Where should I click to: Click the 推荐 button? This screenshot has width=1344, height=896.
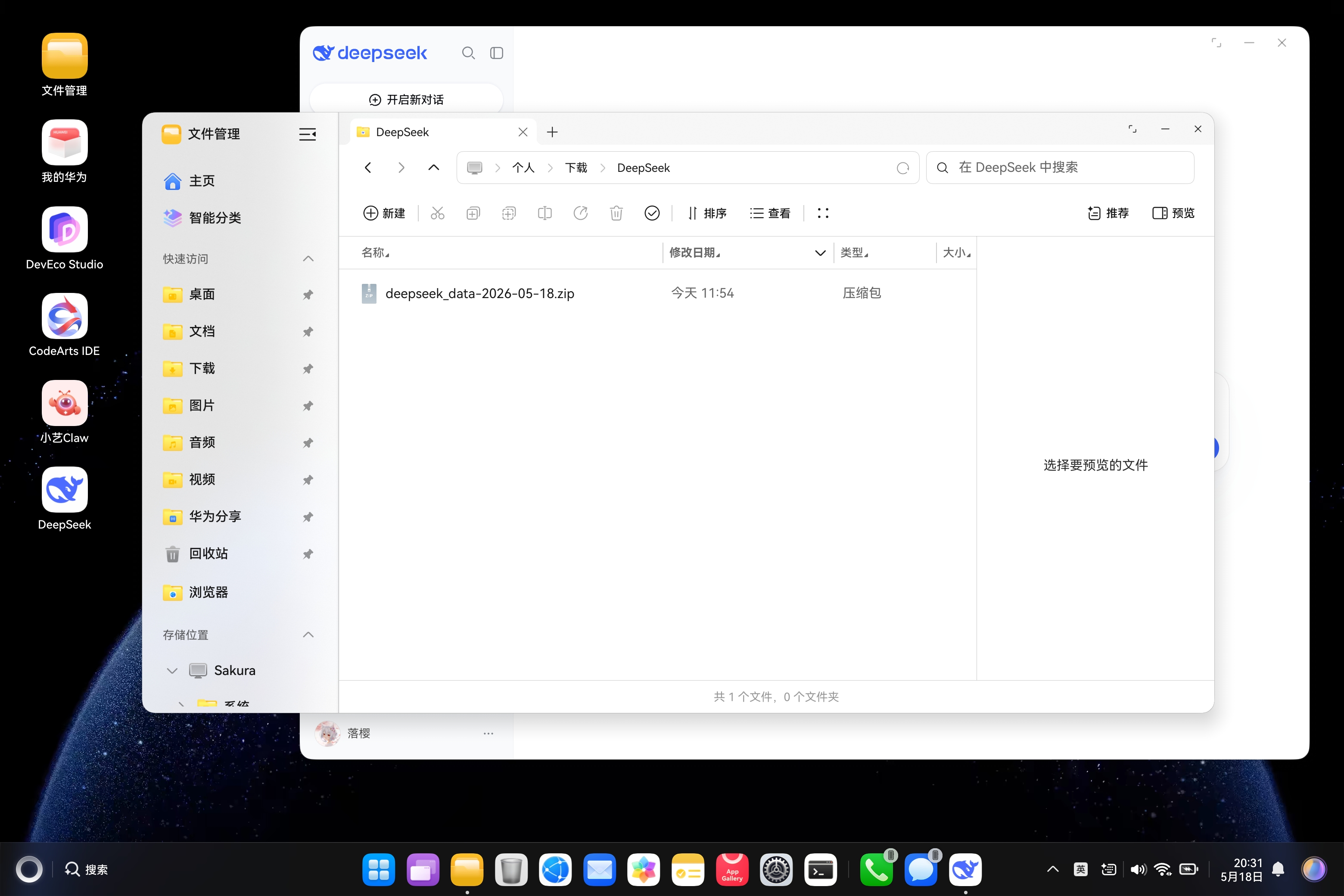point(1108,213)
